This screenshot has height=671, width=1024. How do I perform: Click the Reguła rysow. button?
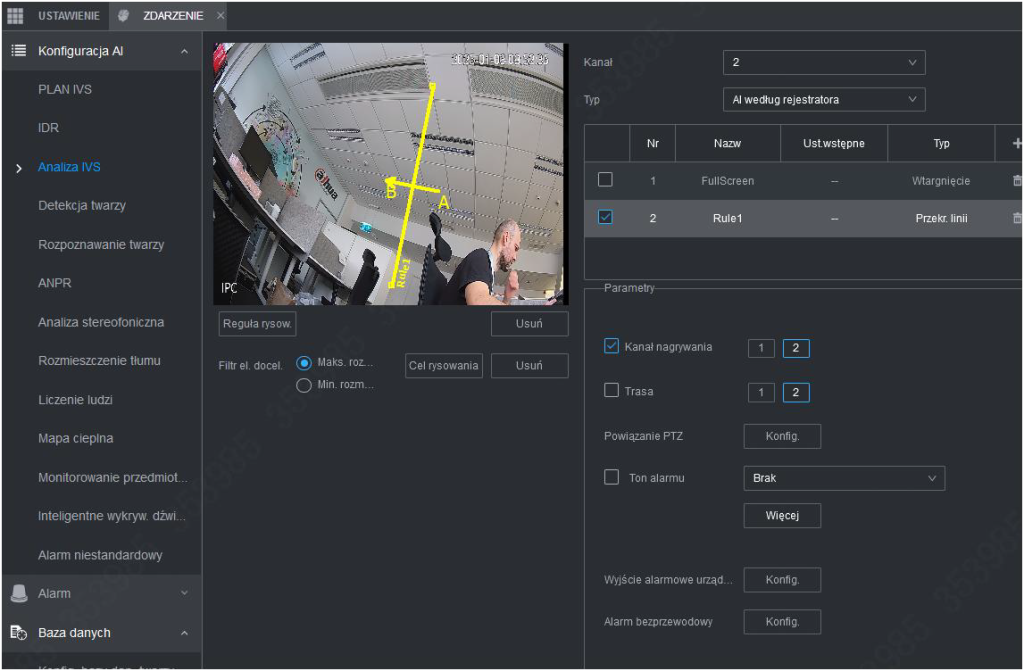[x=257, y=324]
